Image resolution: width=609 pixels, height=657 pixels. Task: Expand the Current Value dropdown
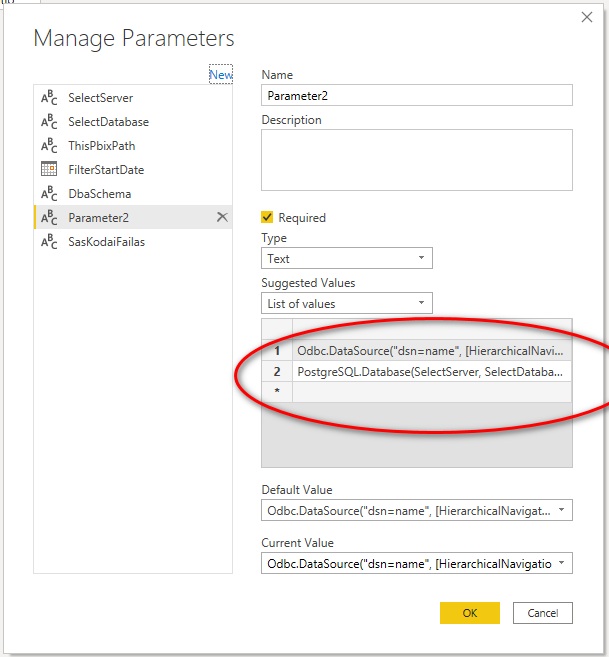[561, 563]
